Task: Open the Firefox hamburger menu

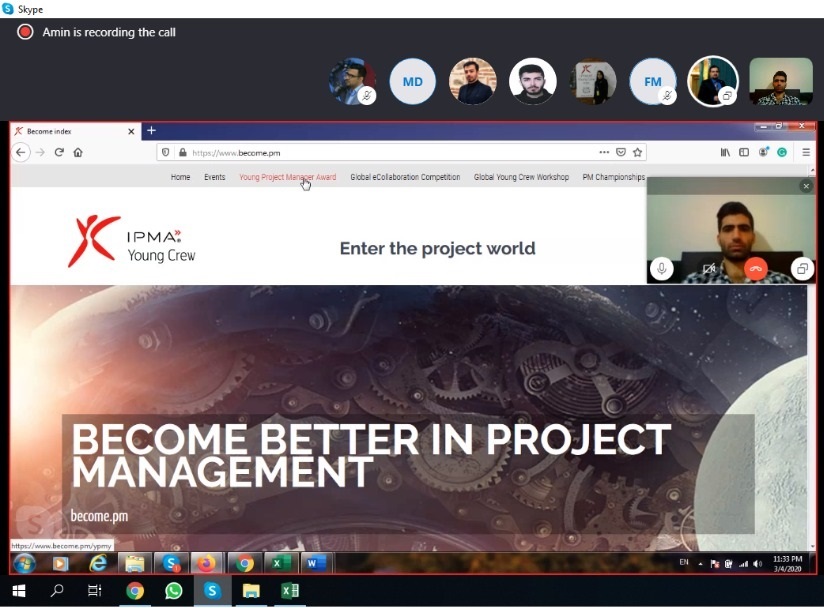Action: click(806, 152)
